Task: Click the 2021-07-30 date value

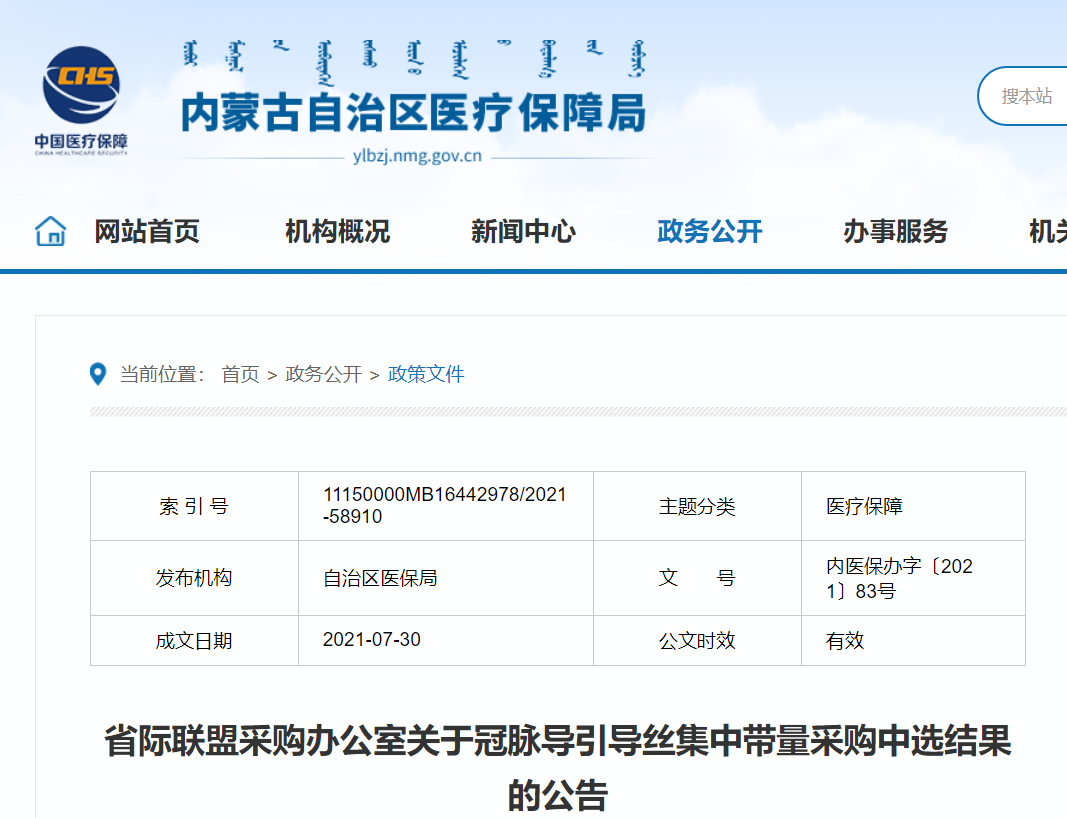Action: point(372,640)
